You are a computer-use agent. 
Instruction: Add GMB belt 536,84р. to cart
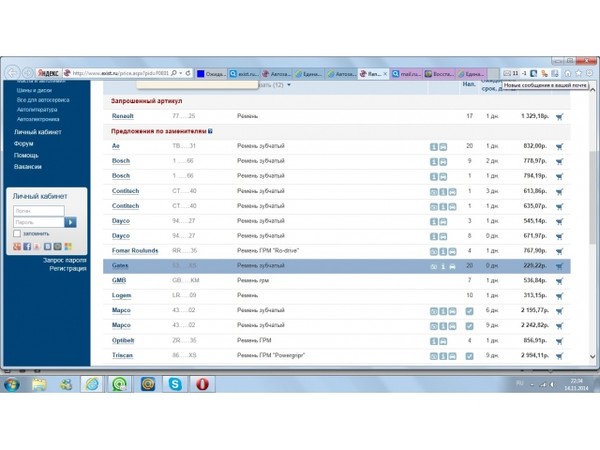pos(559,281)
